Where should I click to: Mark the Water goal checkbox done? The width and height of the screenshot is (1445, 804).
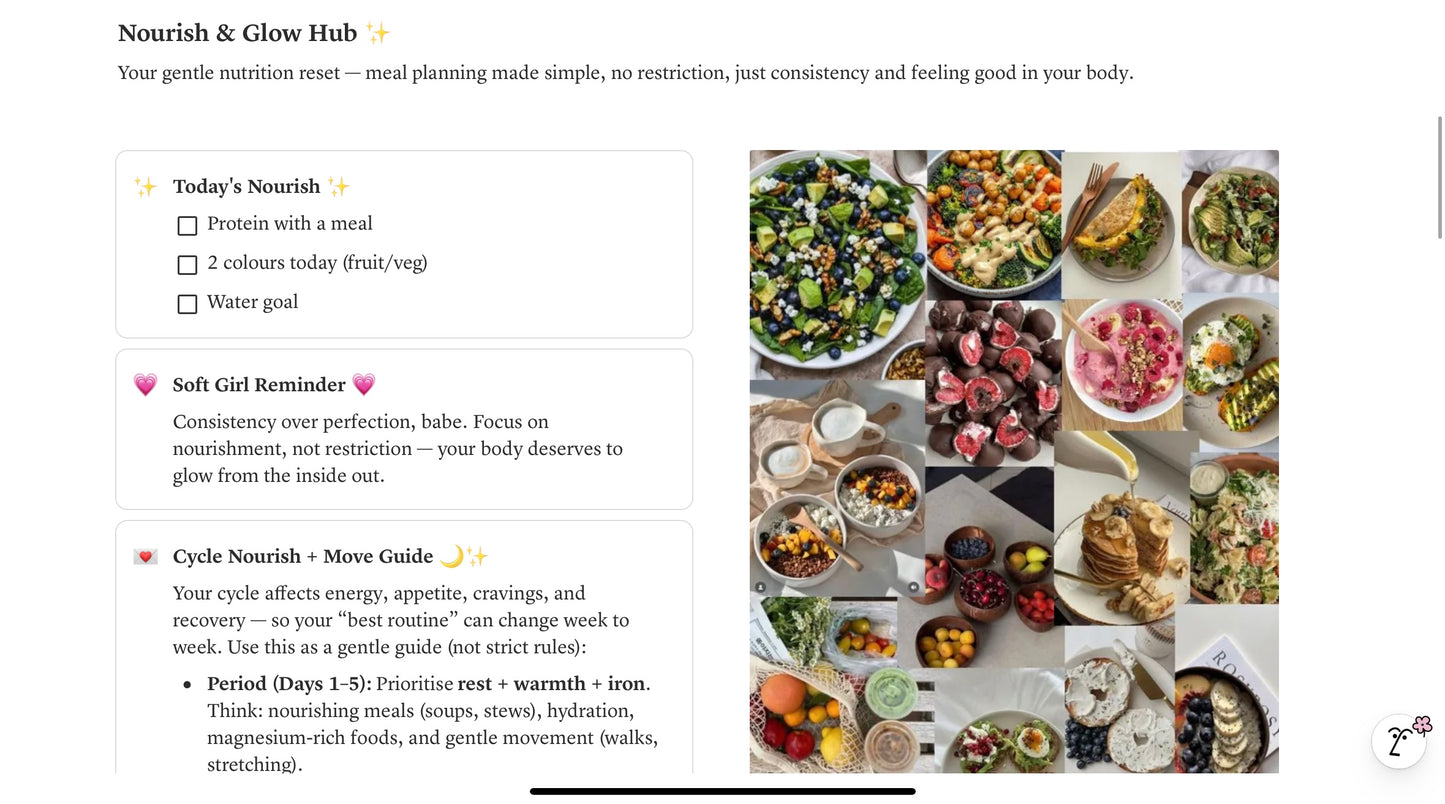(x=187, y=304)
